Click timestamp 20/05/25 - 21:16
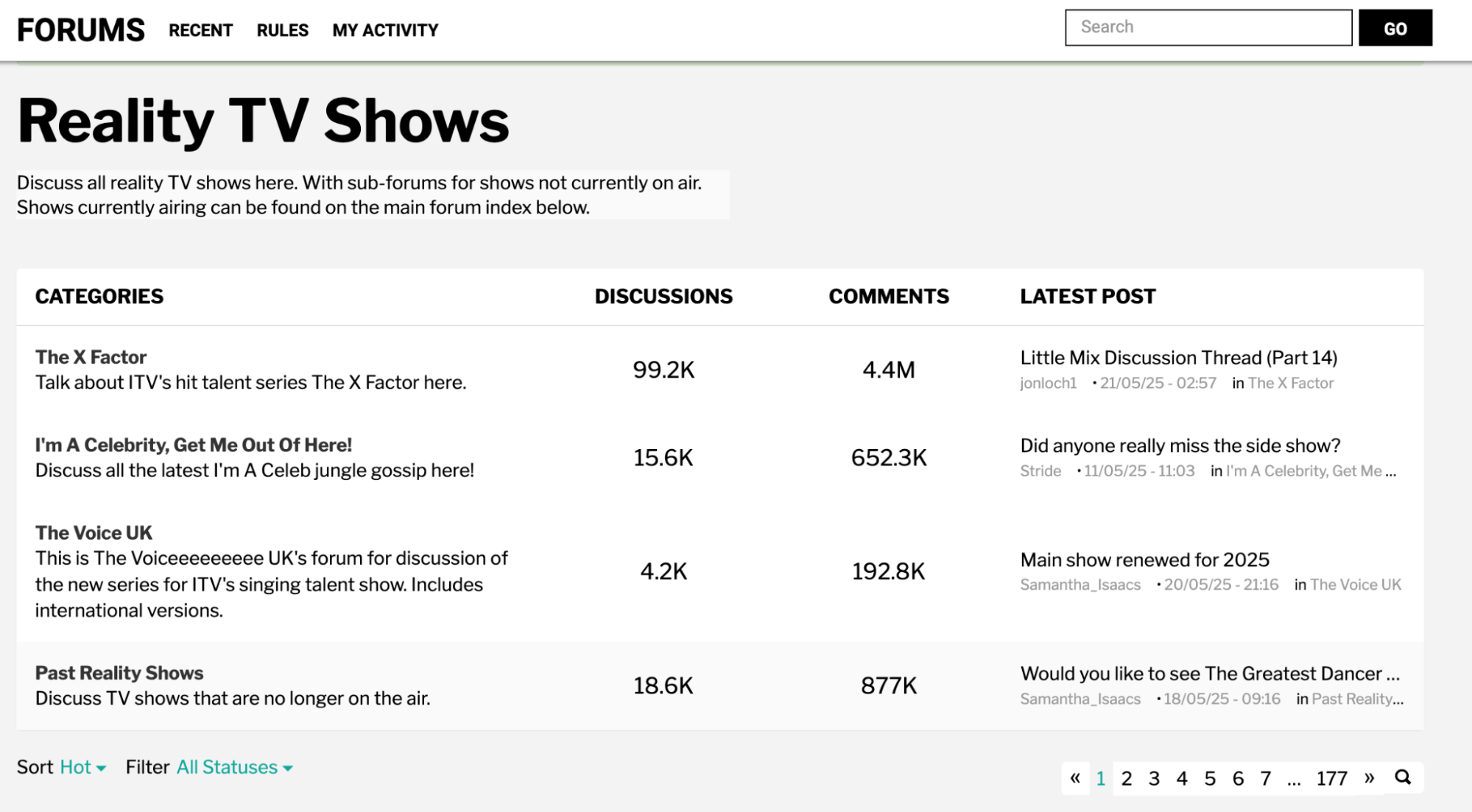The image size is (1472, 812). click(1221, 585)
